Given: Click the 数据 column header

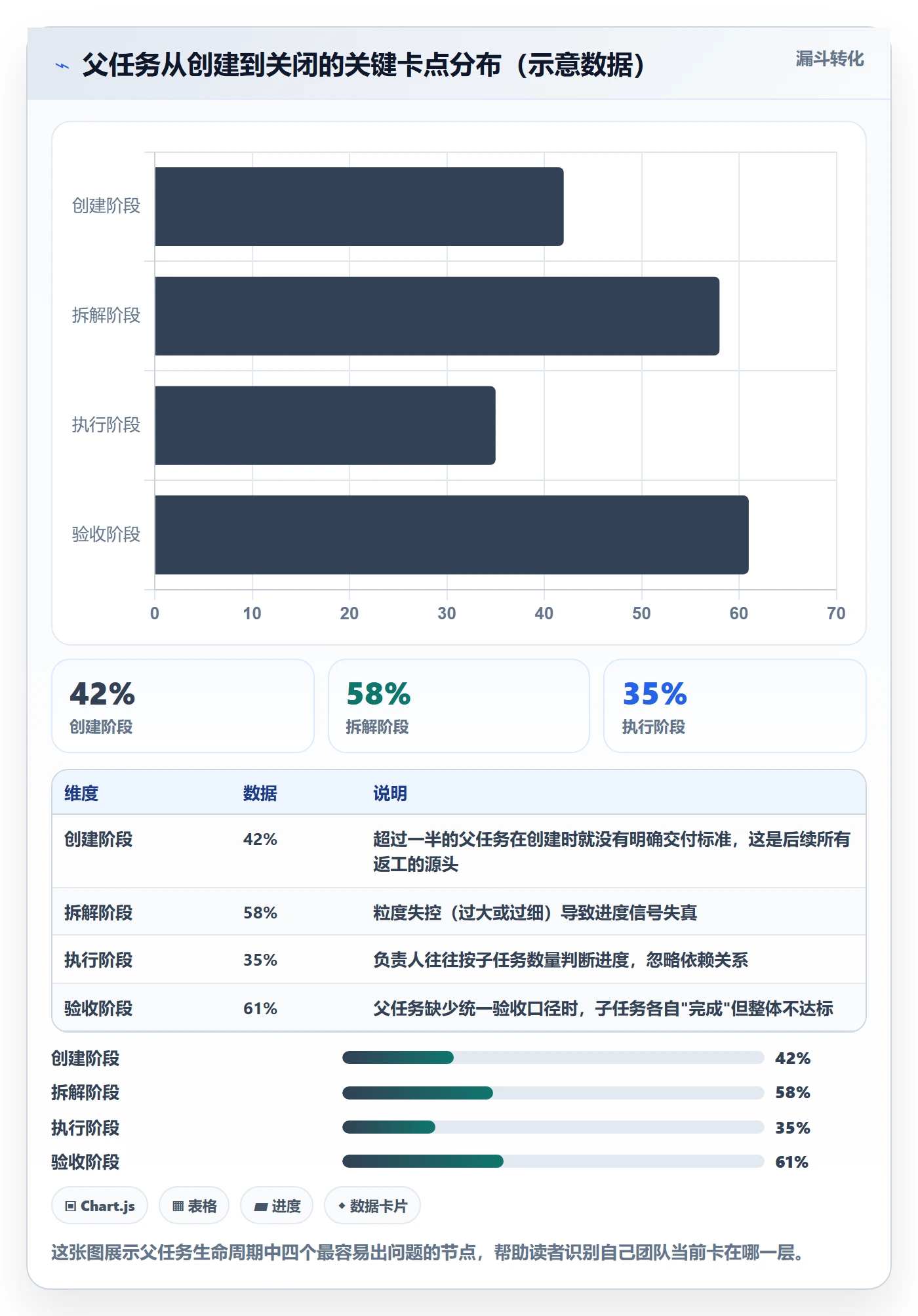Looking at the screenshot, I should pyautogui.click(x=260, y=793).
